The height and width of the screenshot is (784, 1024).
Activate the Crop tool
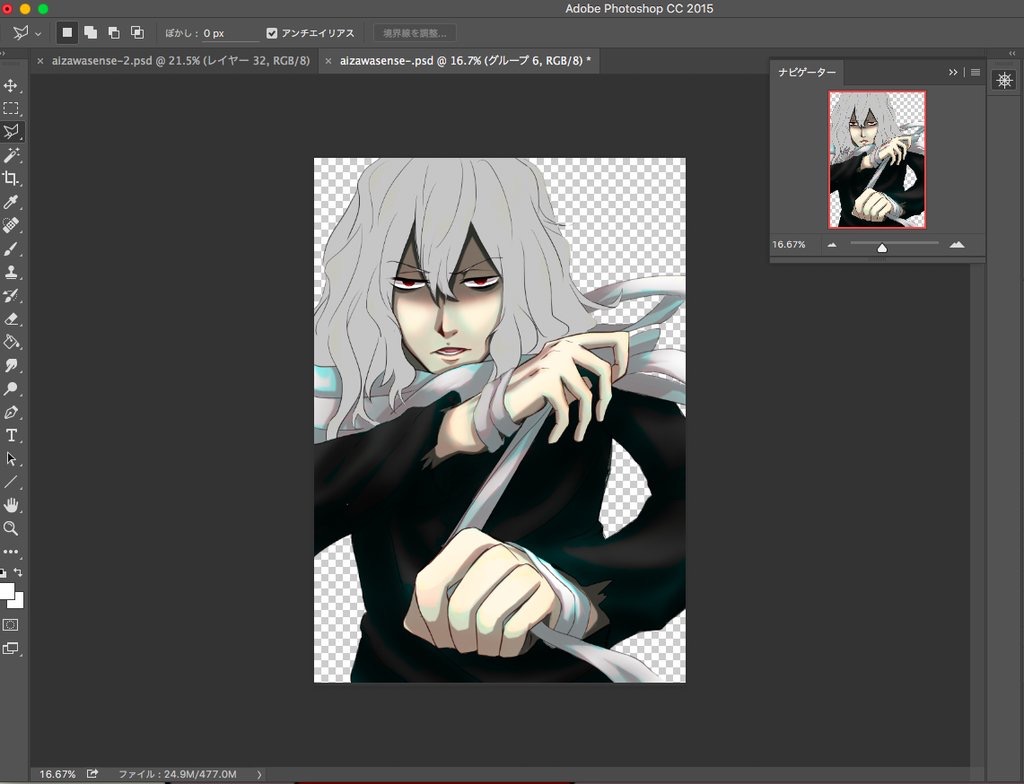click(11, 178)
